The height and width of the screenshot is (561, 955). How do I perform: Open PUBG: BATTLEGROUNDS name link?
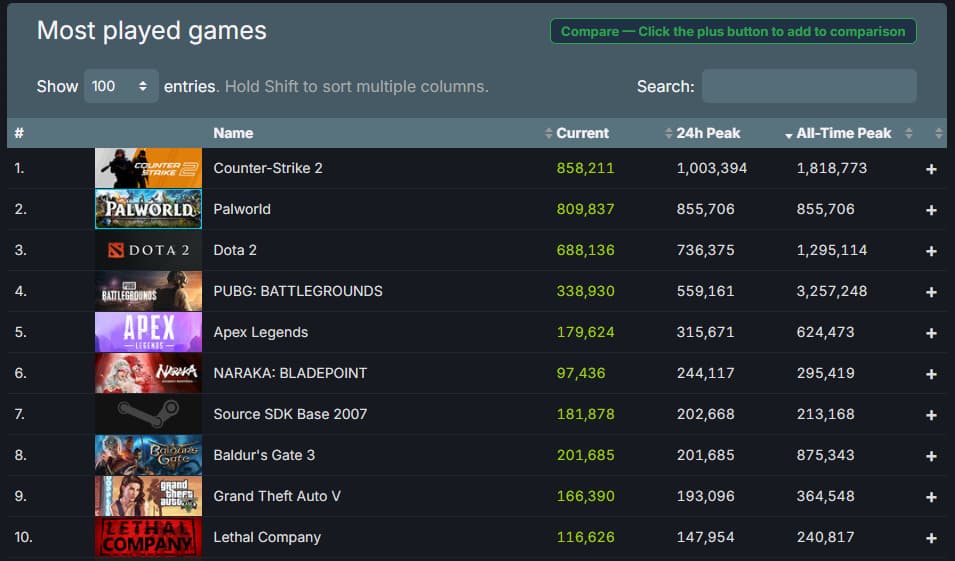pos(298,291)
